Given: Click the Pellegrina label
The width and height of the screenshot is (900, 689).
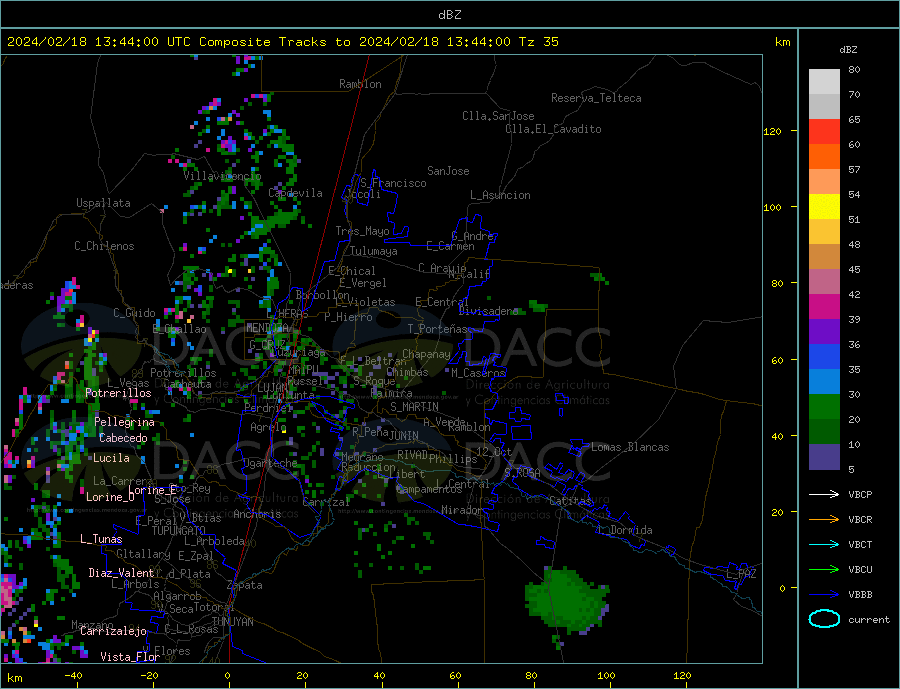Looking at the screenshot, I should 125,422.
